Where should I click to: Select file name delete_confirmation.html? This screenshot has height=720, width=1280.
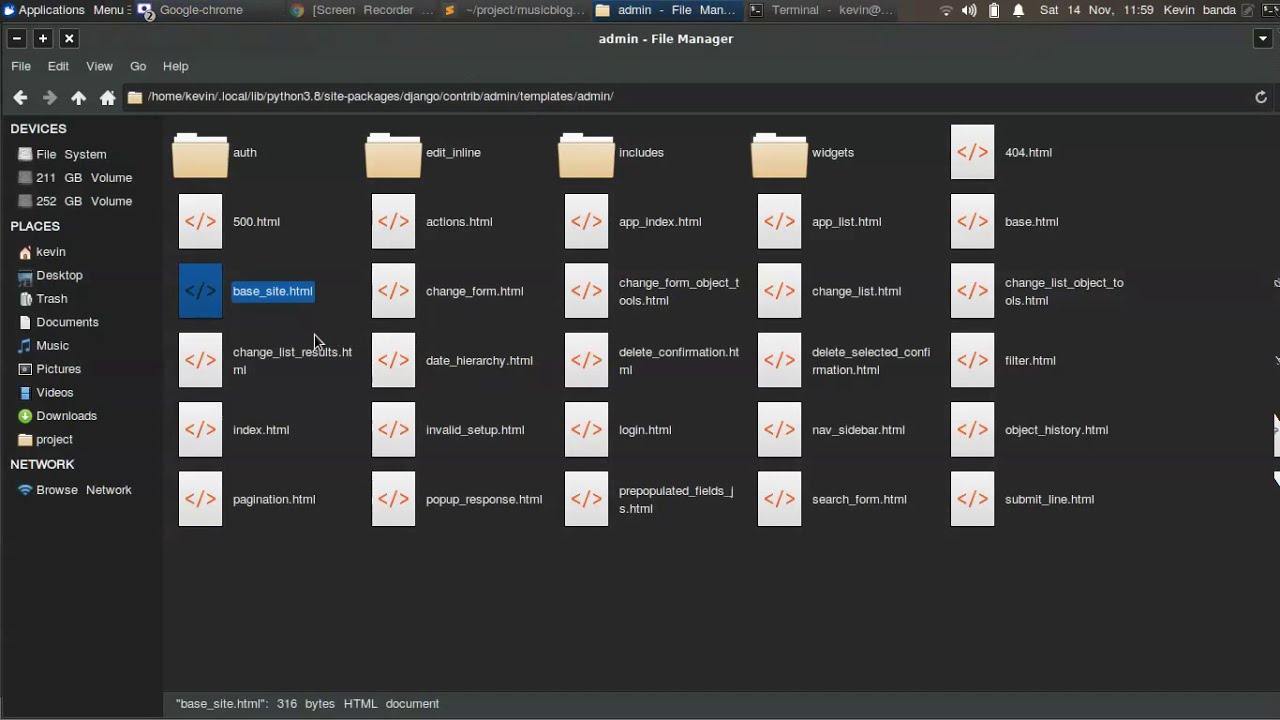pyautogui.click(x=679, y=361)
